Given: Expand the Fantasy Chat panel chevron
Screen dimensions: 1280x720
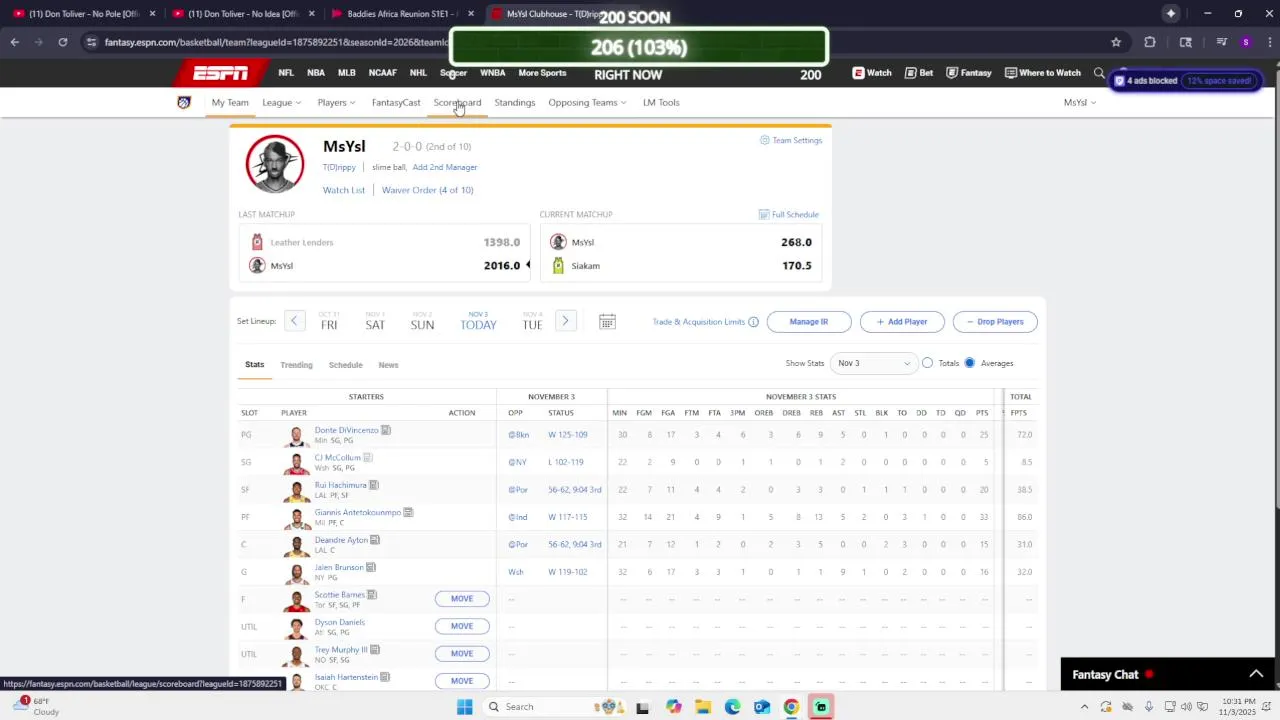Looking at the screenshot, I should [1256, 674].
